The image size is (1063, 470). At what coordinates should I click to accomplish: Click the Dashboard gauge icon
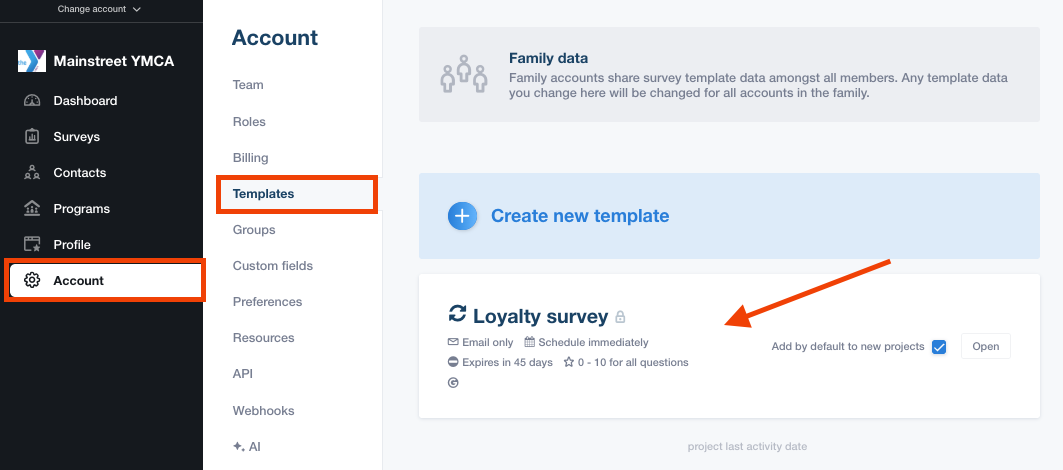[x=32, y=101]
